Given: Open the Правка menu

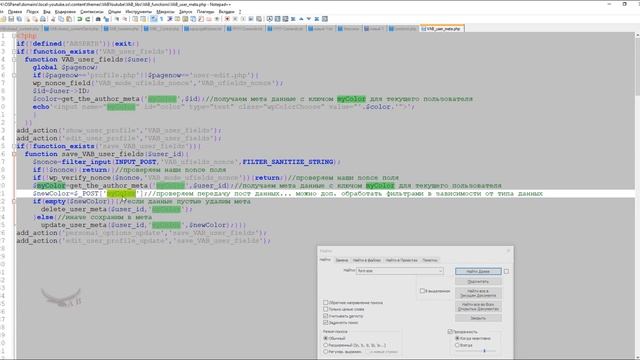Looking at the screenshot, I should point(15,12).
